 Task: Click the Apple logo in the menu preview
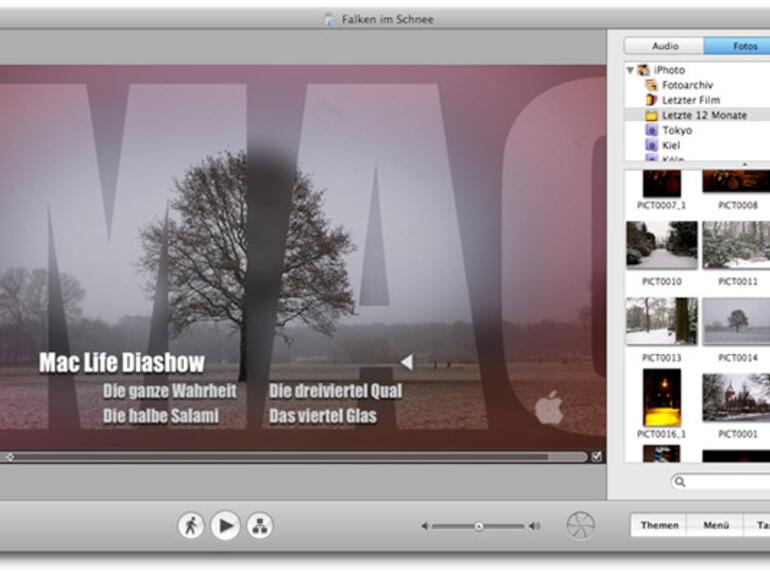(x=549, y=408)
